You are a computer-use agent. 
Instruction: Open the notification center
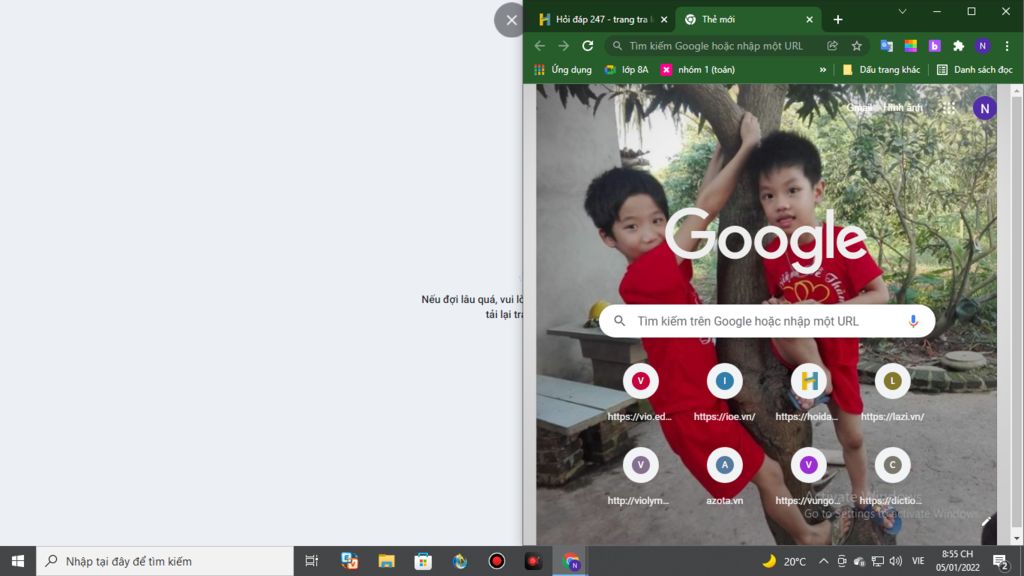pyautogui.click(x=1000, y=561)
